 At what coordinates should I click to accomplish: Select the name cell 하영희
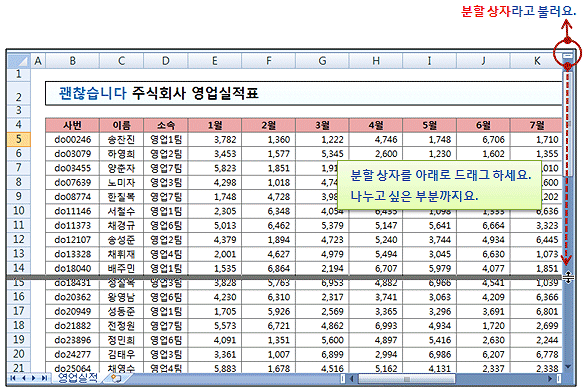click(121, 154)
